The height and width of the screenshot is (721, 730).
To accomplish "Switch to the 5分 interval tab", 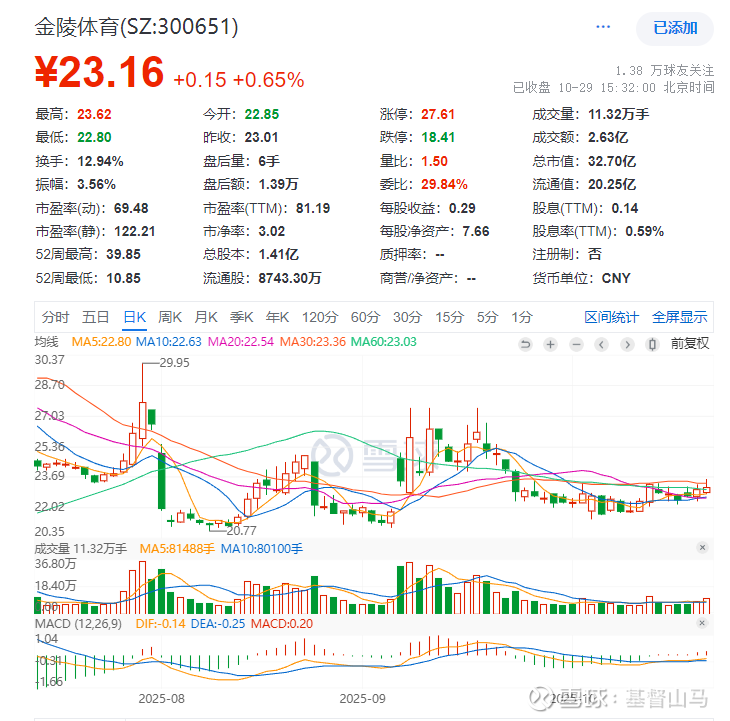I will (487, 317).
